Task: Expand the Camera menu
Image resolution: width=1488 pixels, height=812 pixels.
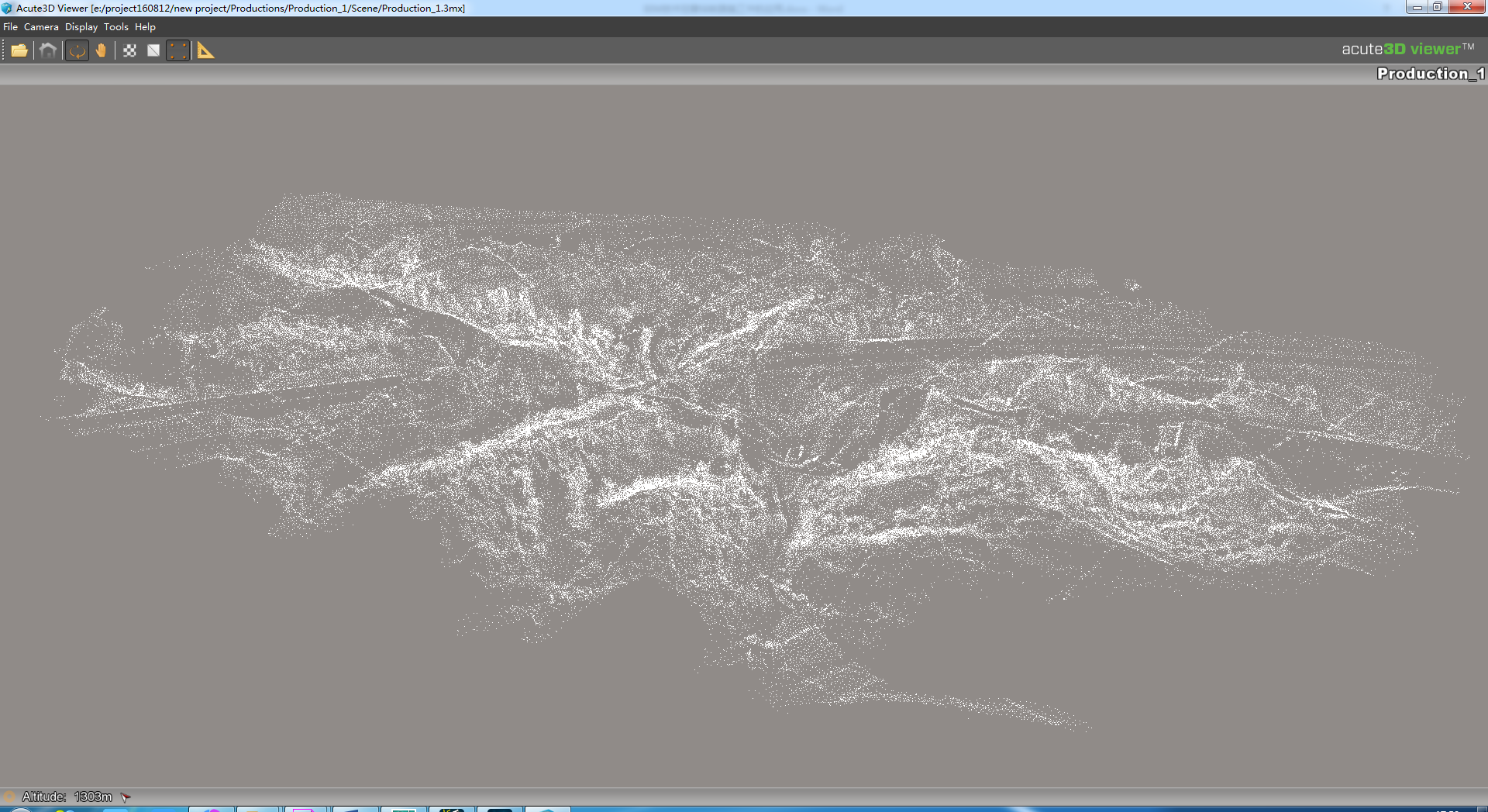Action: (41, 26)
